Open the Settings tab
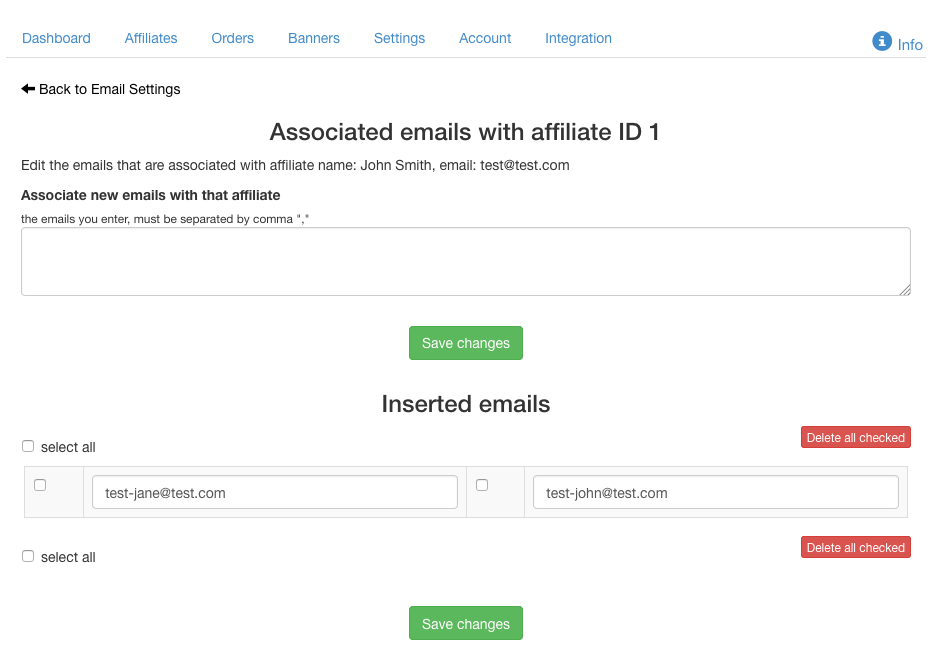The height and width of the screenshot is (668, 936). click(399, 38)
